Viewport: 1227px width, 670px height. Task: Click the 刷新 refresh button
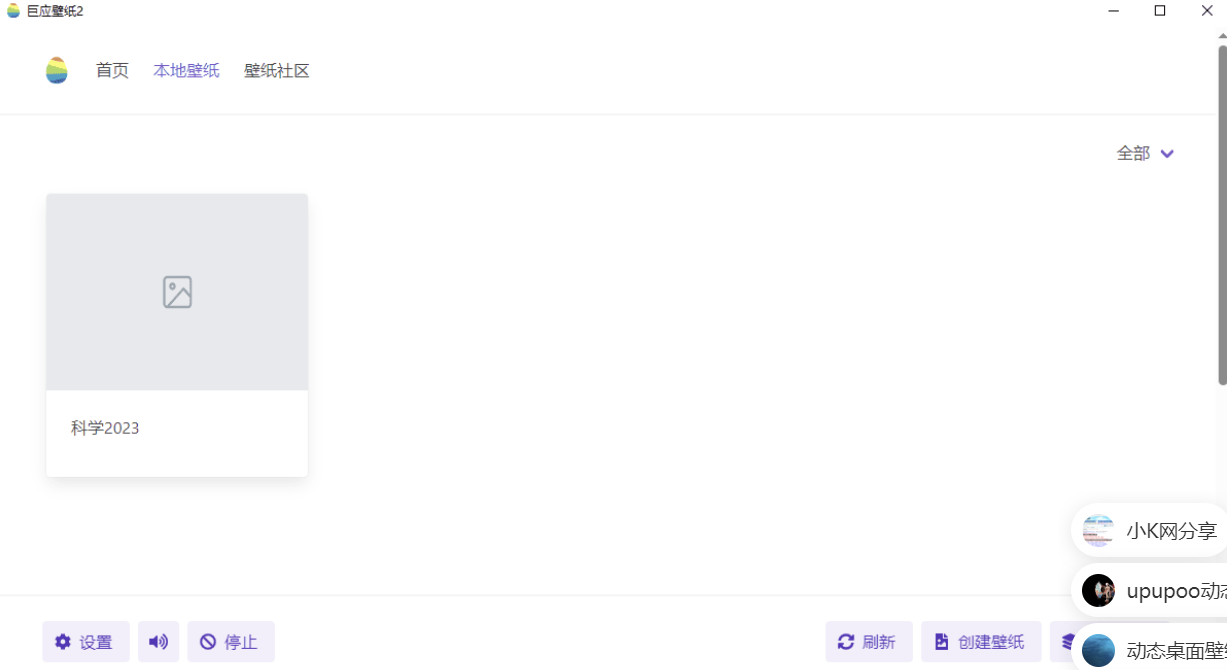[868, 642]
